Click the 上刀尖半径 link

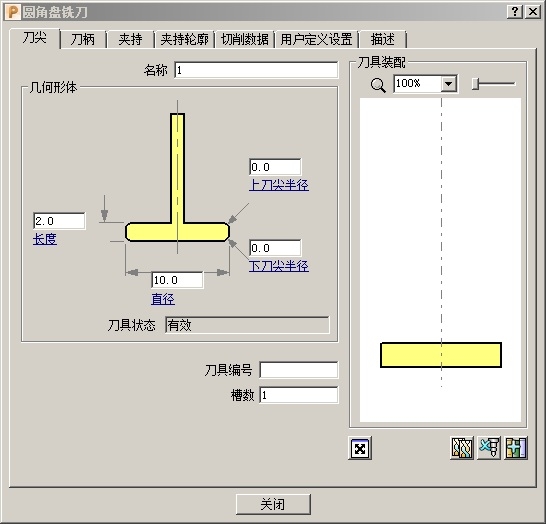point(279,185)
